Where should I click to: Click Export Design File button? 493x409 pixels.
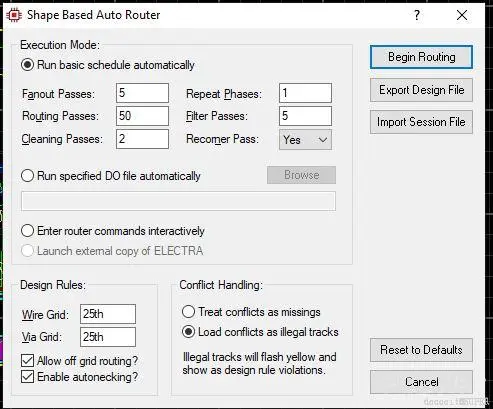pos(421,90)
